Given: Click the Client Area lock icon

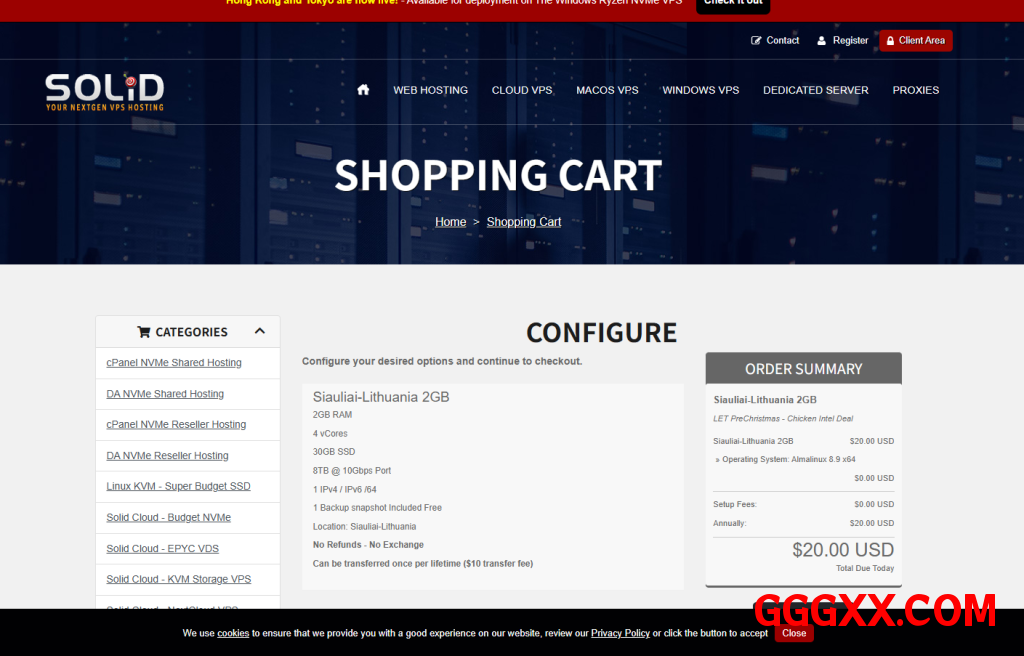Looking at the screenshot, I should 890,41.
